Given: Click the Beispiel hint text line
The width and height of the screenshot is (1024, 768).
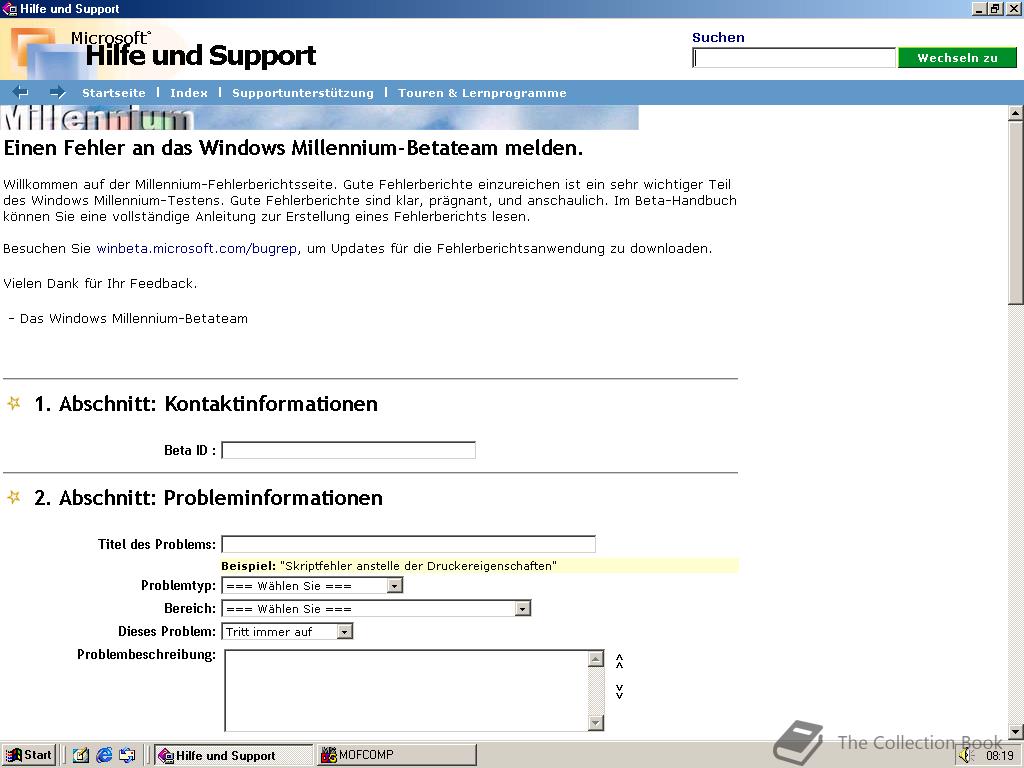Looking at the screenshot, I should coord(480,566).
